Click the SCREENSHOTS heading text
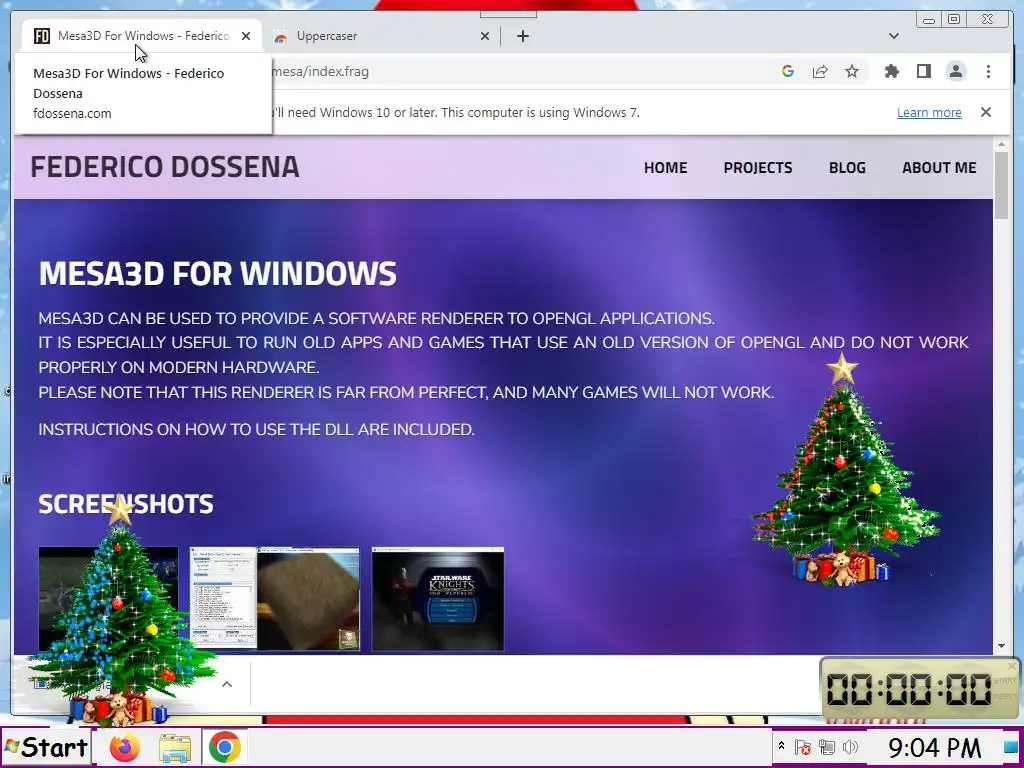Viewport: 1024px width, 768px height. tap(126, 504)
